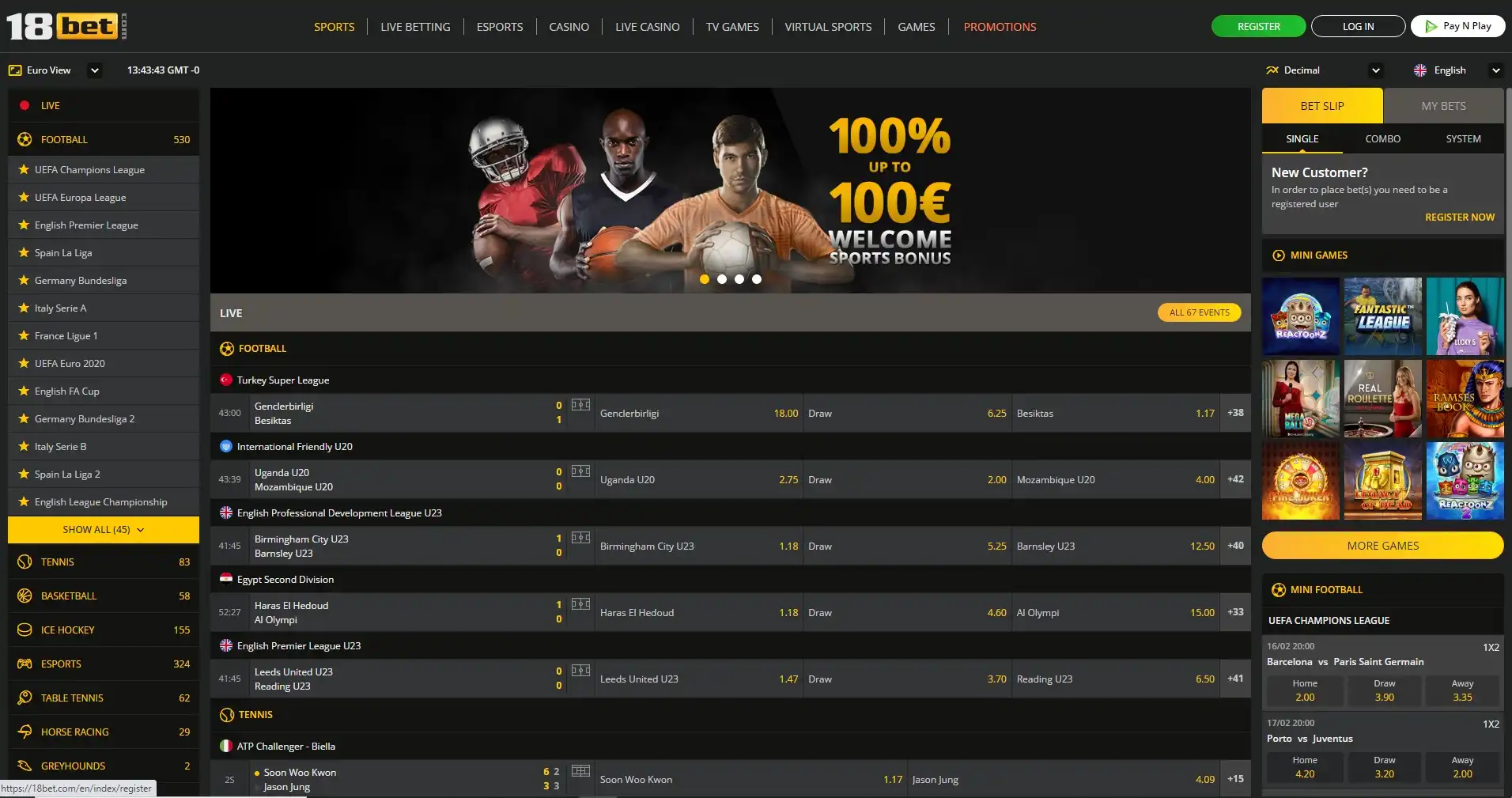The width and height of the screenshot is (1512, 798).
Task: Favorite star for UEFA Champions League
Action: (x=24, y=169)
